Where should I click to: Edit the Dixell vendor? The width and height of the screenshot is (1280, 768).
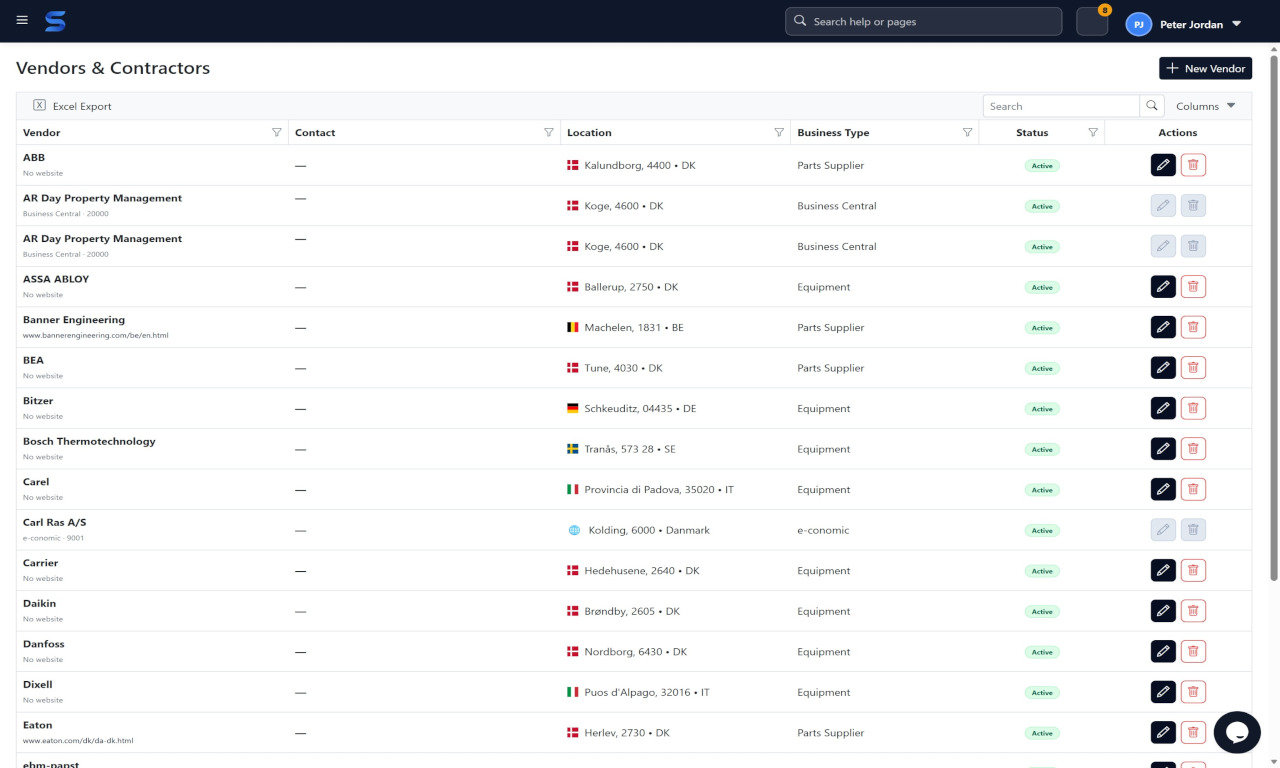point(1163,692)
